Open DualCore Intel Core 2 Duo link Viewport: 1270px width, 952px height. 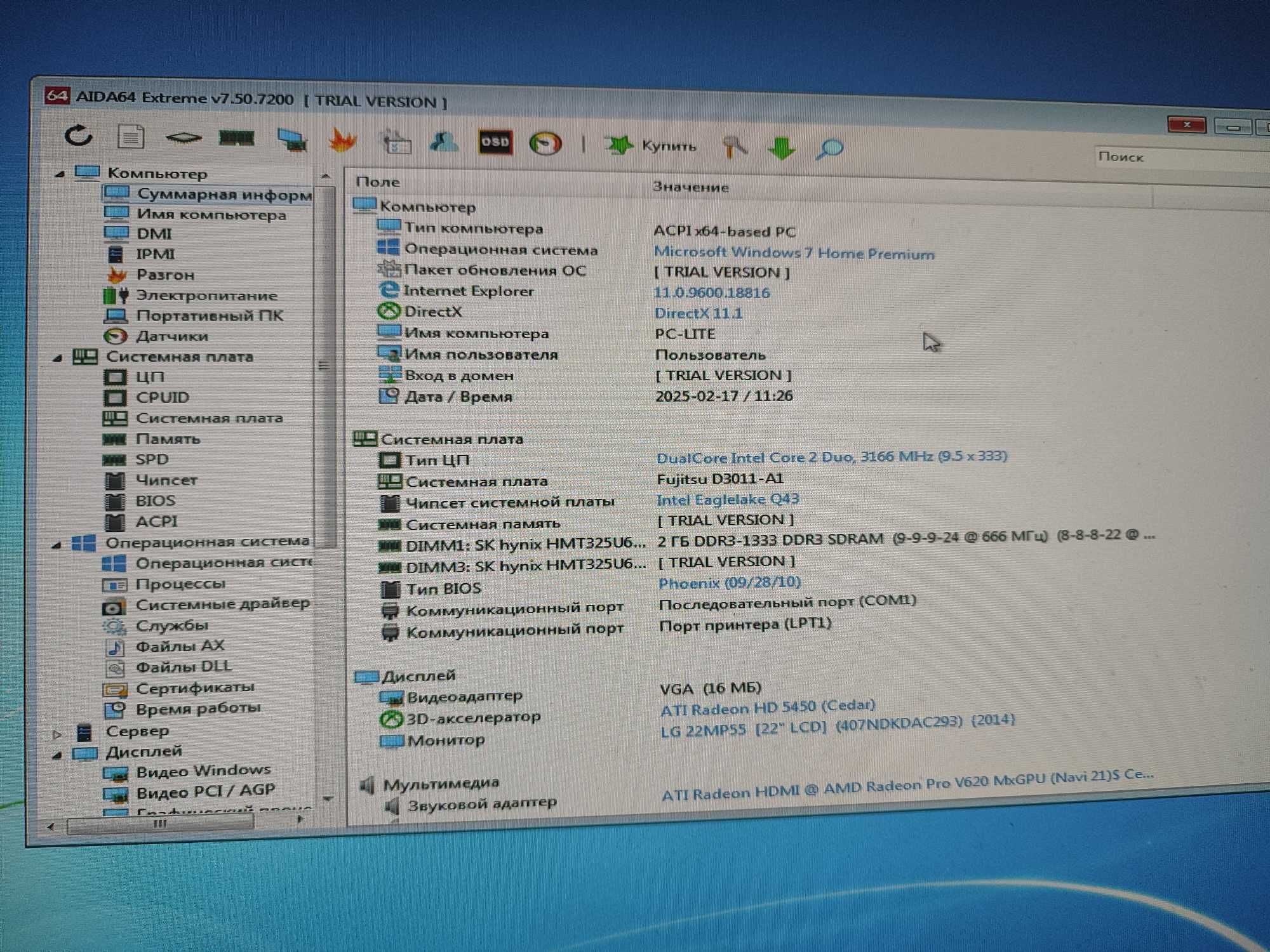831,456
